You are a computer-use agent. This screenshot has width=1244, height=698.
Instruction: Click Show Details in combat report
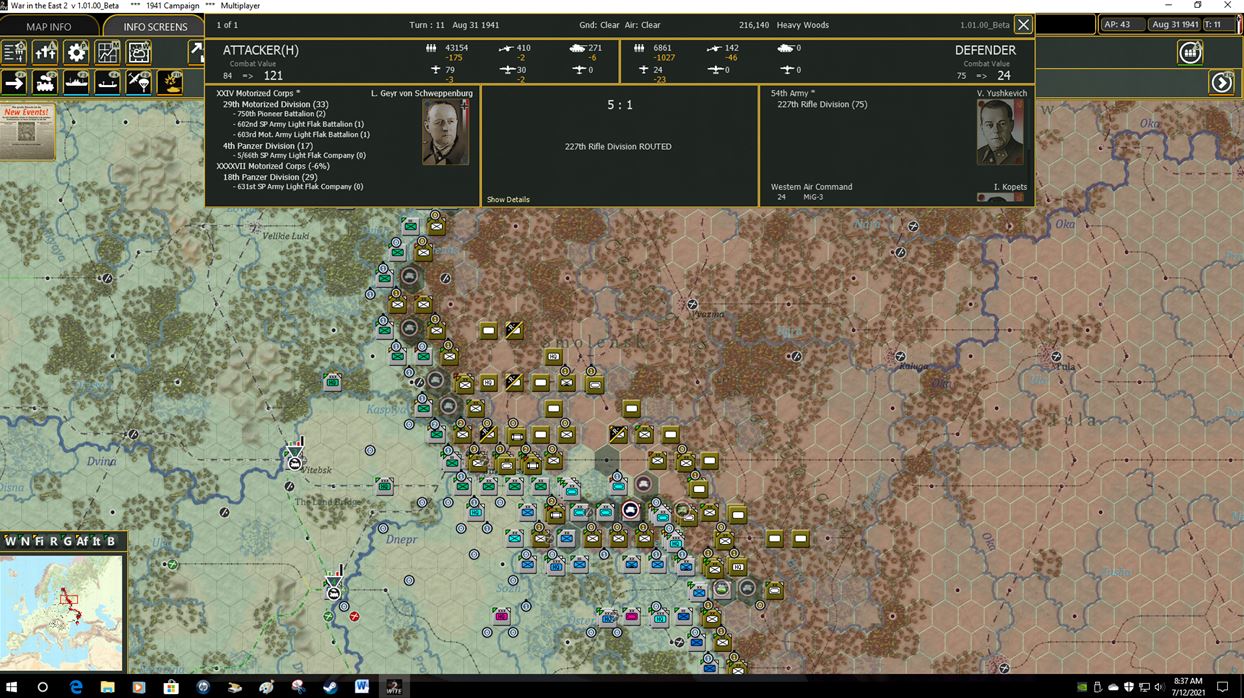(x=508, y=200)
